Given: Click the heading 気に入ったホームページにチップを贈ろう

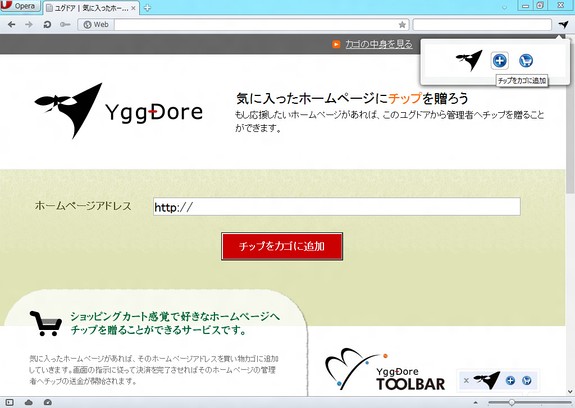Looking at the screenshot, I should [352, 98].
